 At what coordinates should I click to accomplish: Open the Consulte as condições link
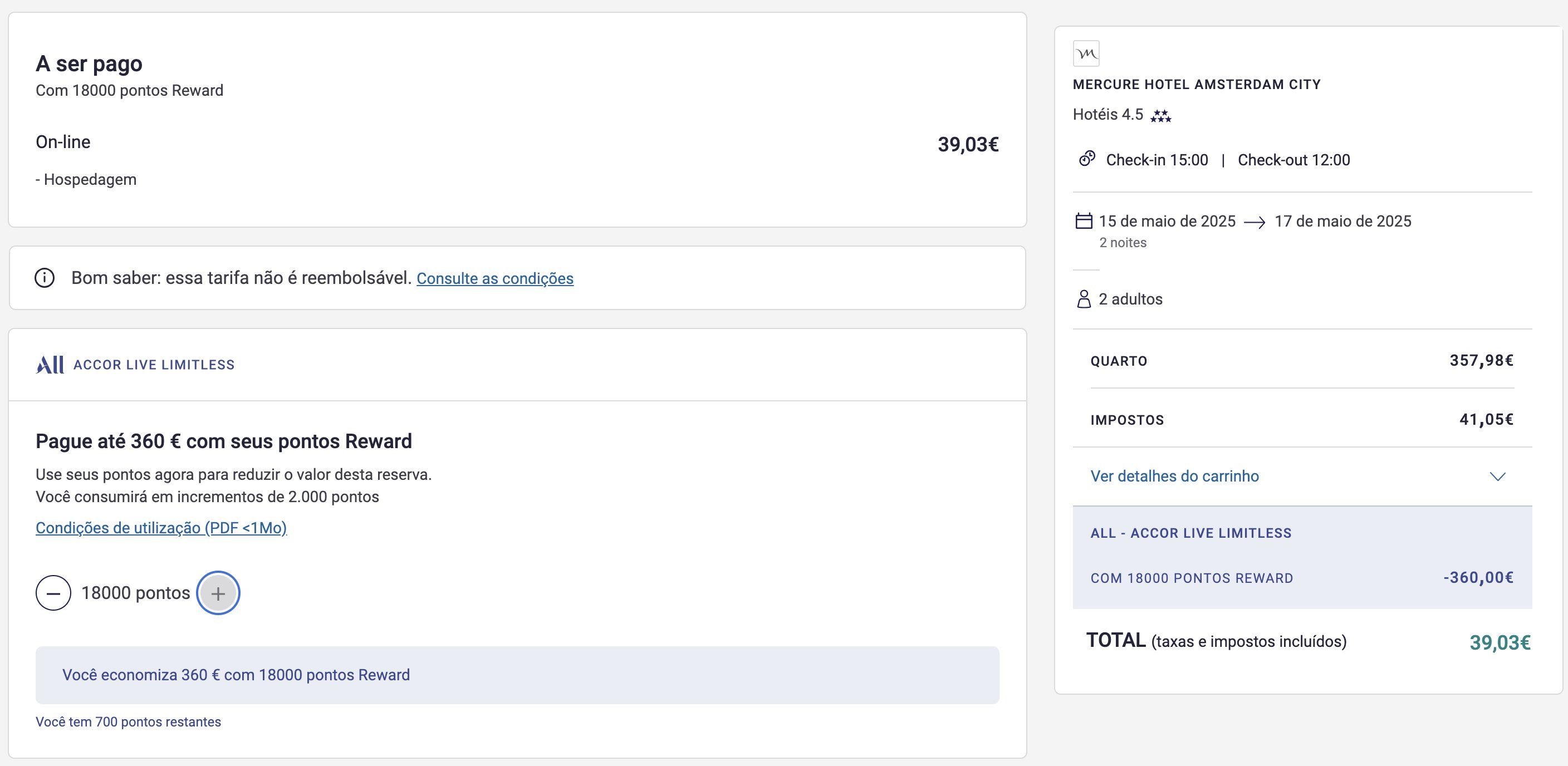(495, 278)
